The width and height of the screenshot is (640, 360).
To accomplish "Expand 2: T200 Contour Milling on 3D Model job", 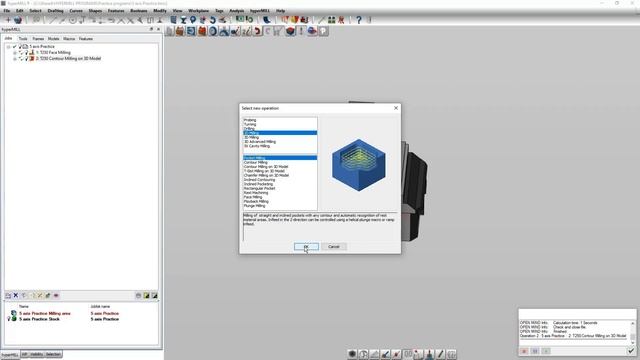I will [15, 59].
